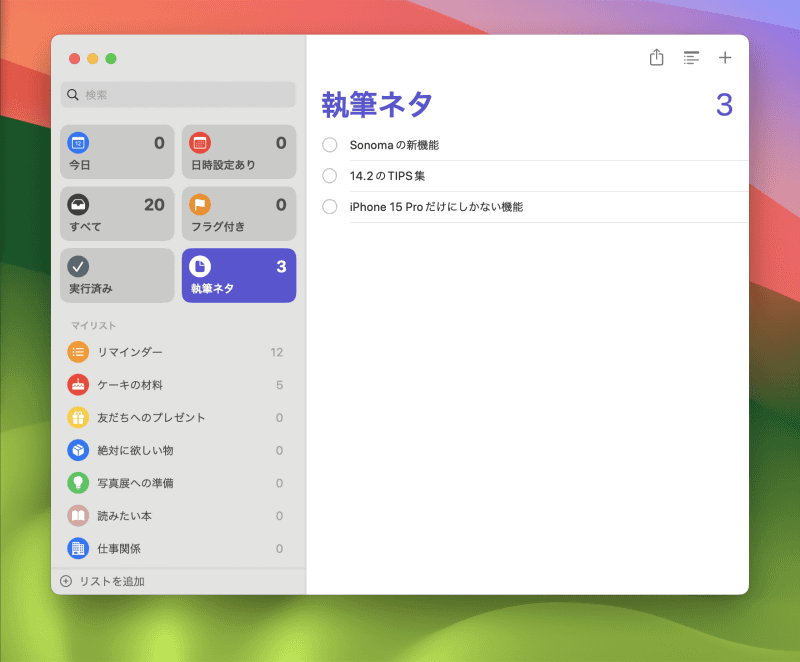This screenshot has width=800, height=662.
Task: Open the ケーキの材料 list
Action: click(x=176, y=385)
